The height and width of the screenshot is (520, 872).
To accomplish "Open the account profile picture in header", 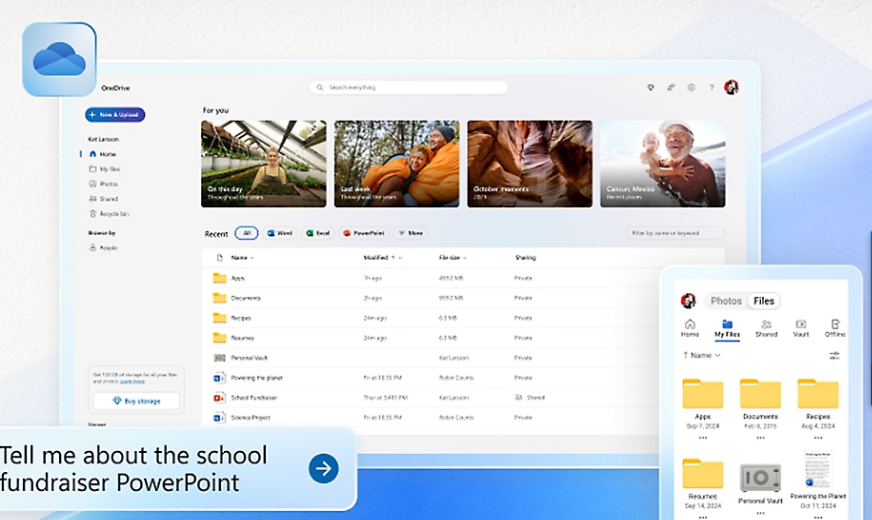I will tap(731, 87).
